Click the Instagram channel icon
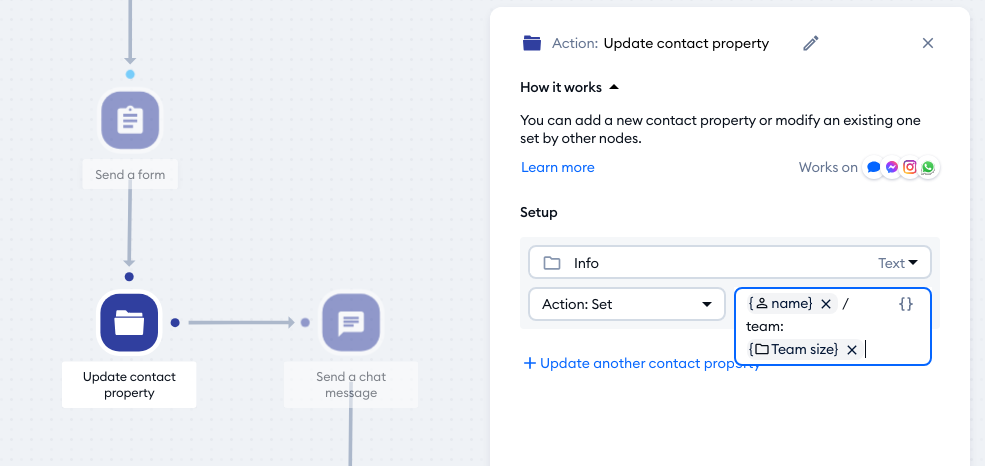This screenshot has width=985, height=466. click(910, 168)
